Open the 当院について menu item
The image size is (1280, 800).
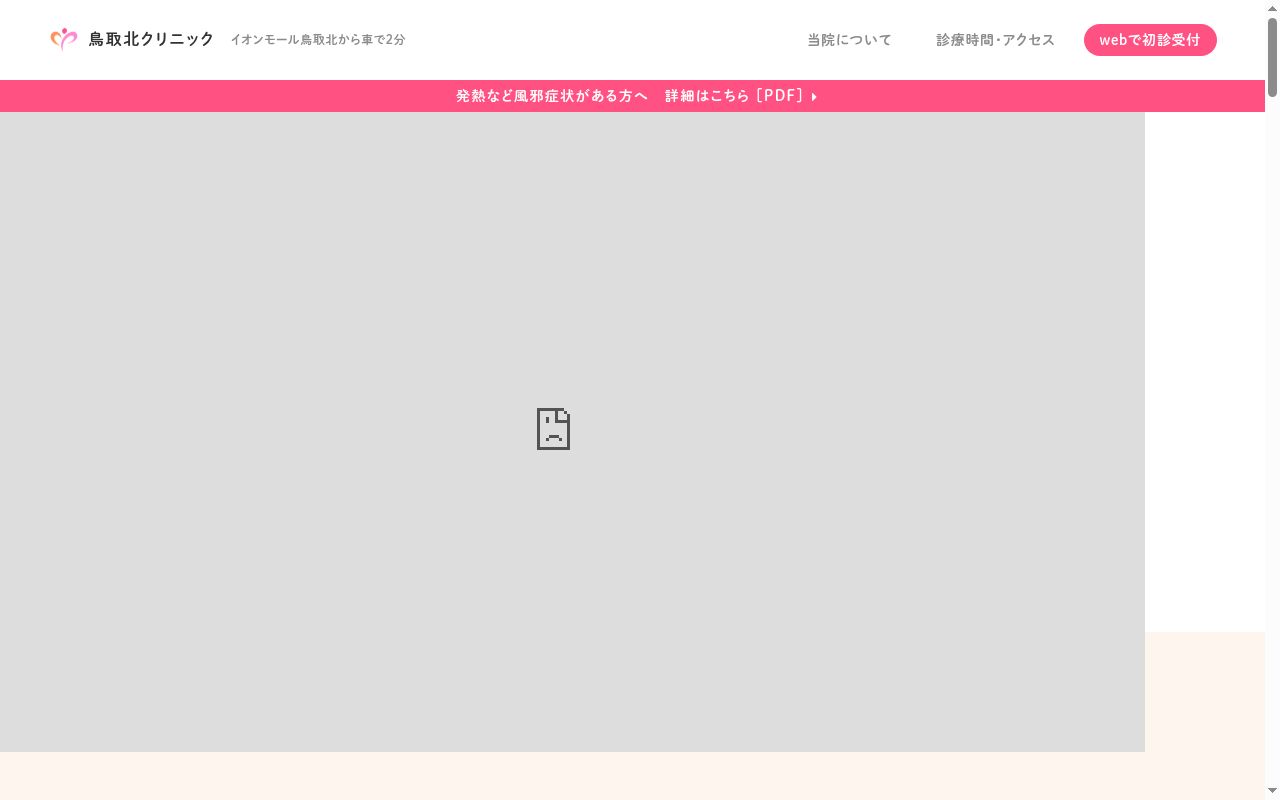(x=849, y=40)
